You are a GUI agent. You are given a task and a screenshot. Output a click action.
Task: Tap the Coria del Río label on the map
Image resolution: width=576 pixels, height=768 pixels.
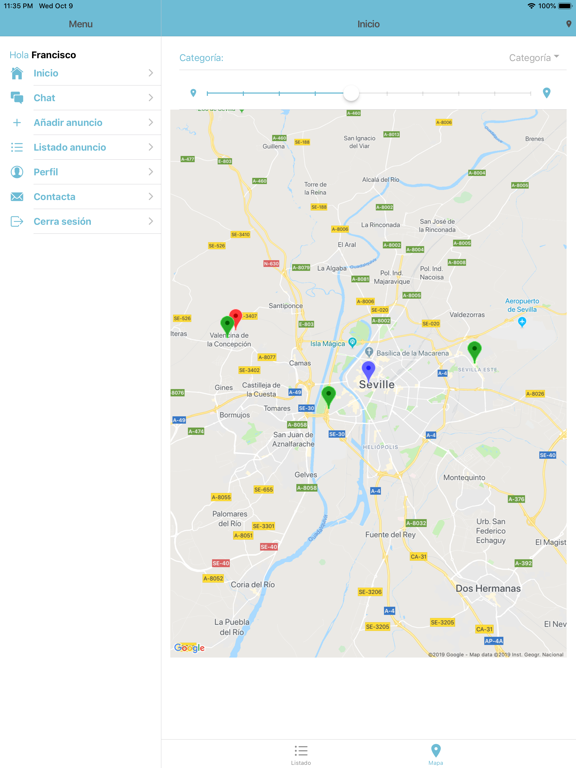click(x=253, y=584)
